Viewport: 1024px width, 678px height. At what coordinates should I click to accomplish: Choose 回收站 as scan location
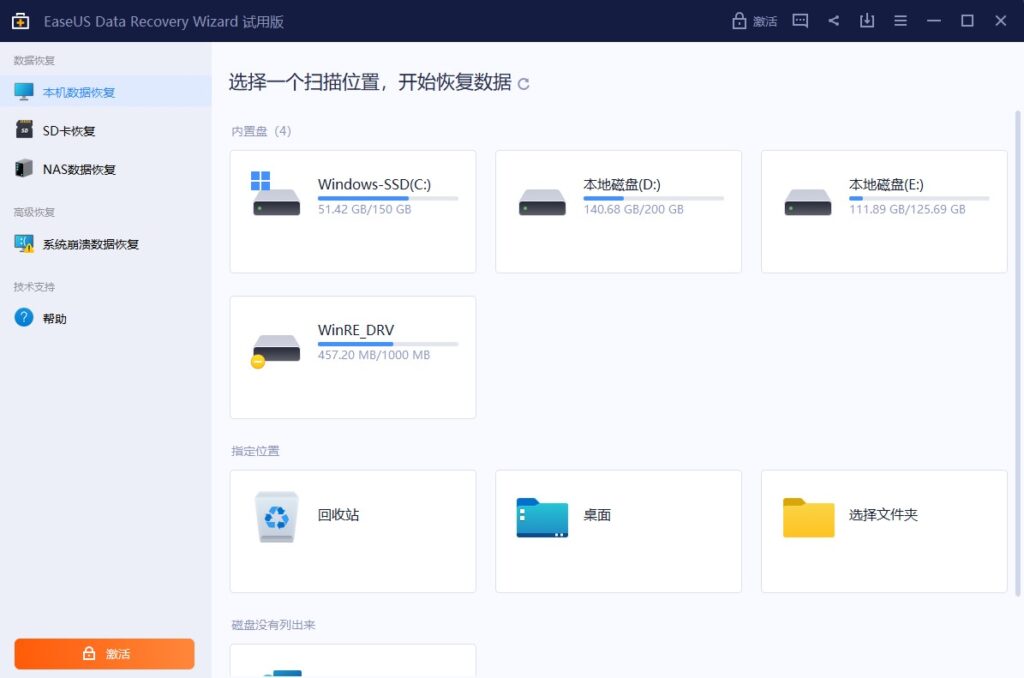[x=353, y=531]
